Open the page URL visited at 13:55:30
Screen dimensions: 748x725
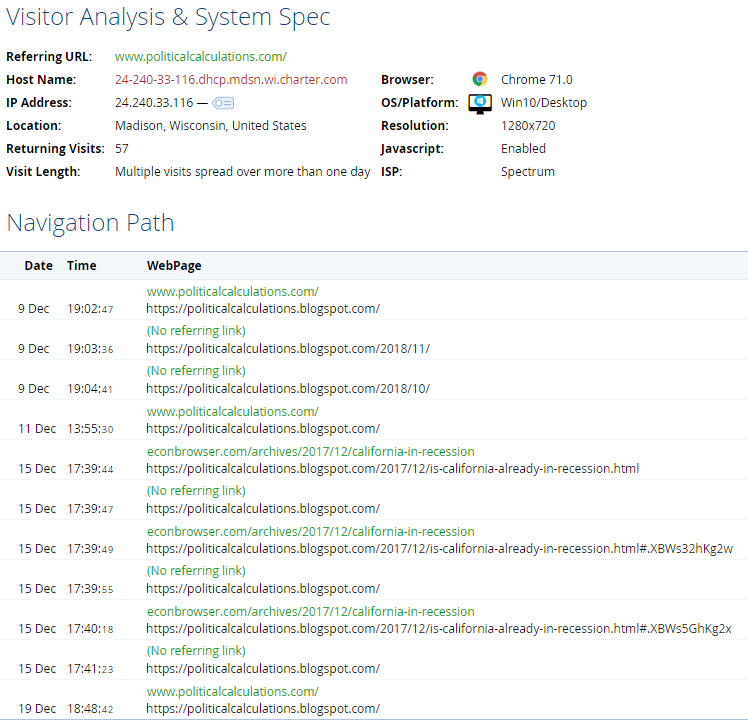point(263,429)
